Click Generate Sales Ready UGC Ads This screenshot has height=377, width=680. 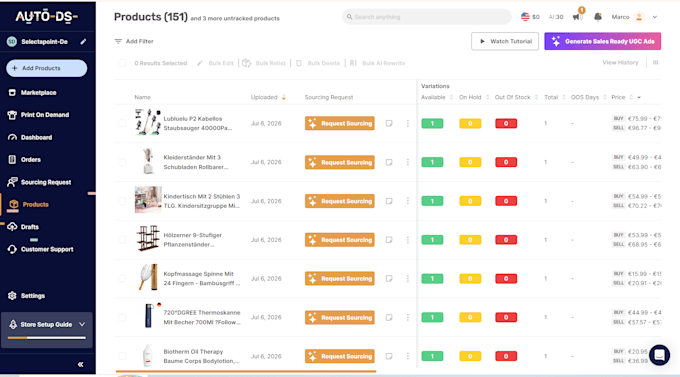[x=602, y=41]
